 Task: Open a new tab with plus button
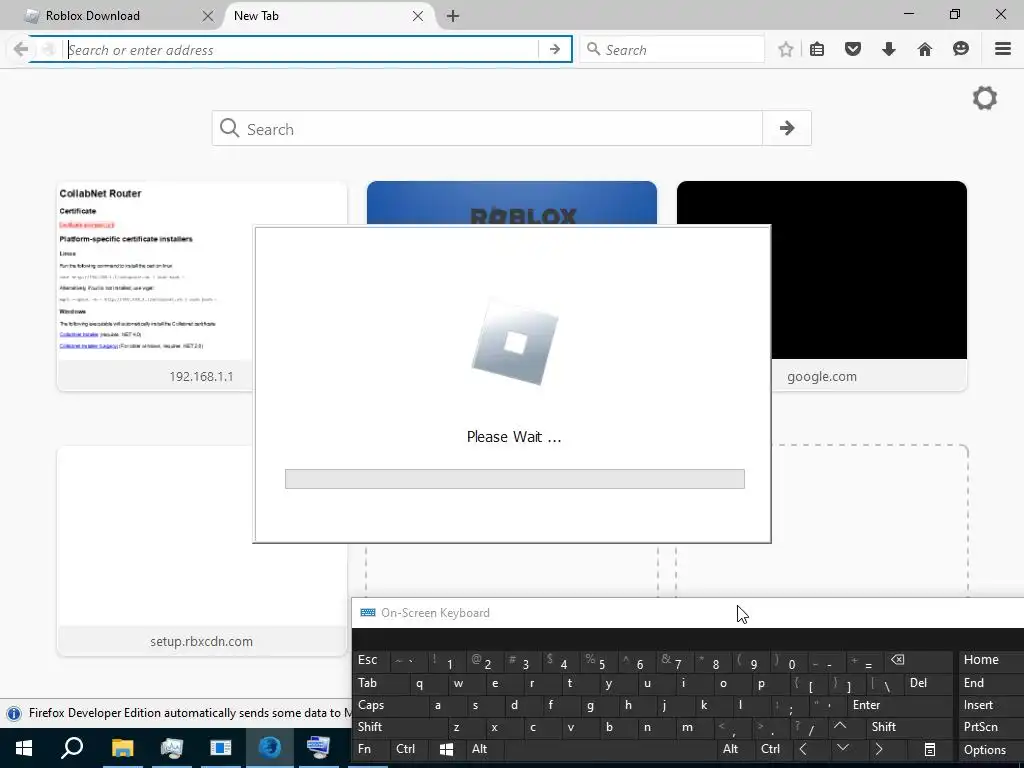pos(453,16)
